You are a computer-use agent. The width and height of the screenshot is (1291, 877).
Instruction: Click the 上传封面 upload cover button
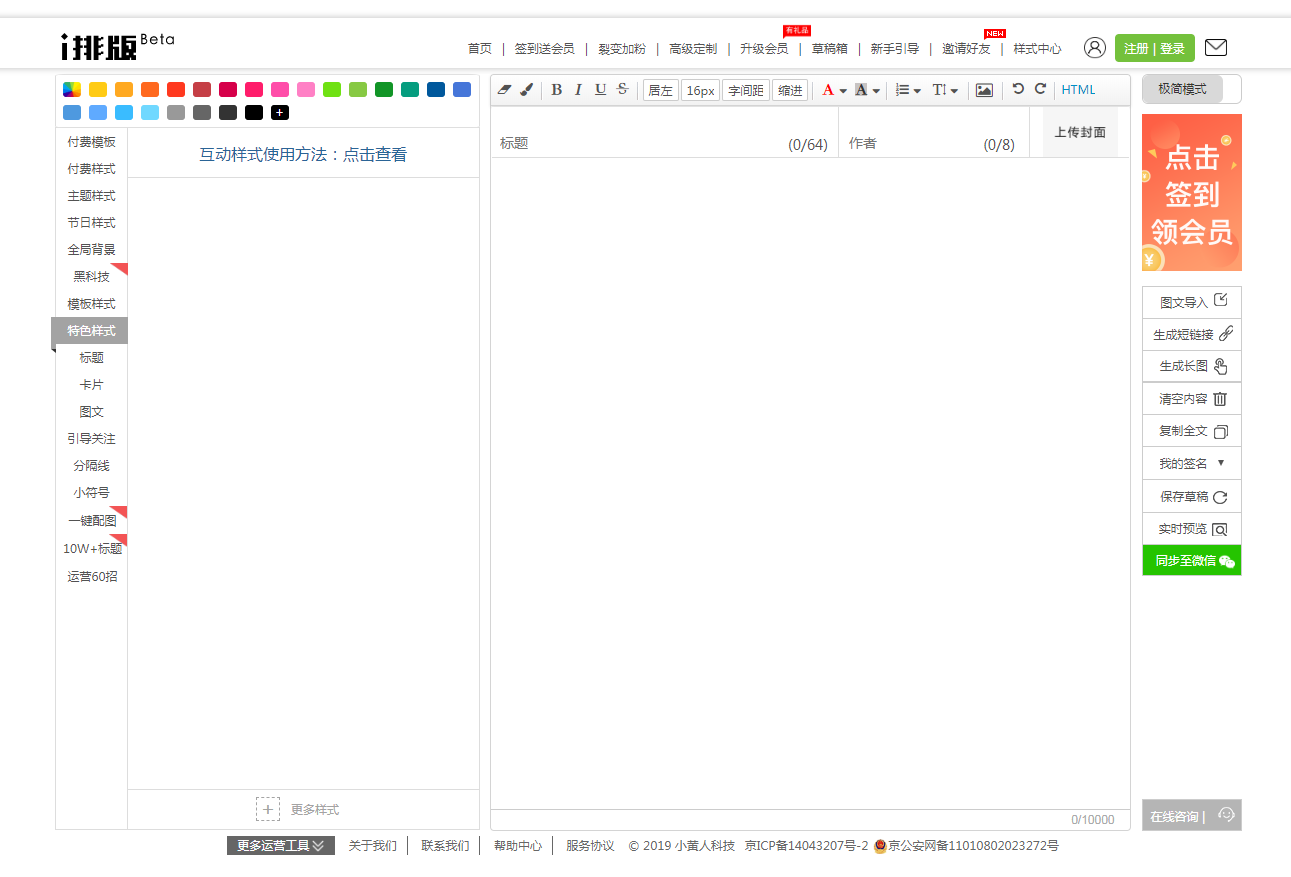pyautogui.click(x=1080, y=132)
